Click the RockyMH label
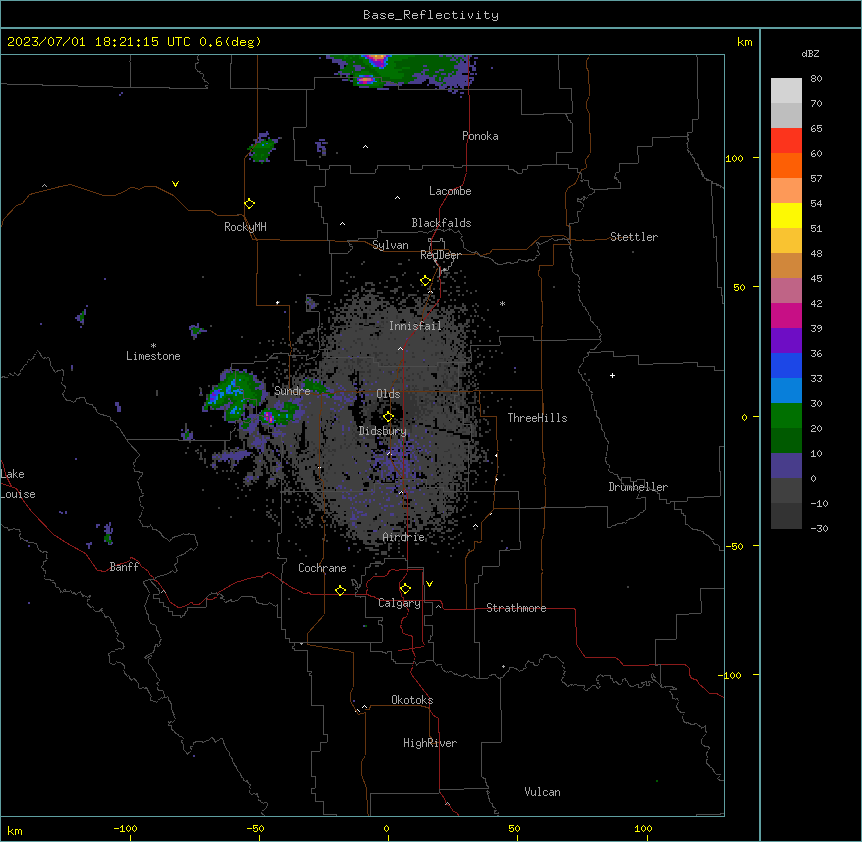 pyautogui.click(x=245, y=227)
